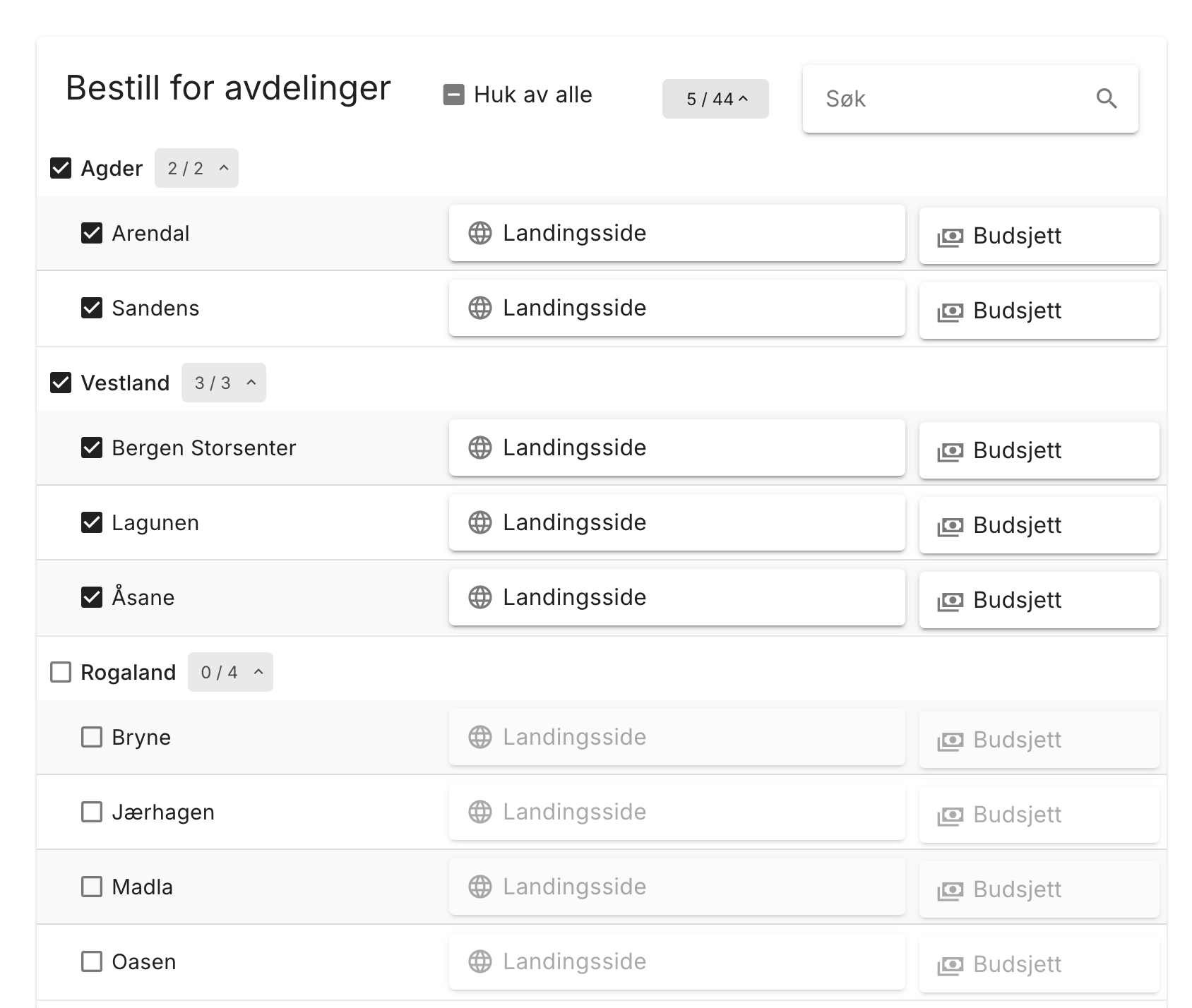Click the globe icon in Madla row

[x=480, y=887]
